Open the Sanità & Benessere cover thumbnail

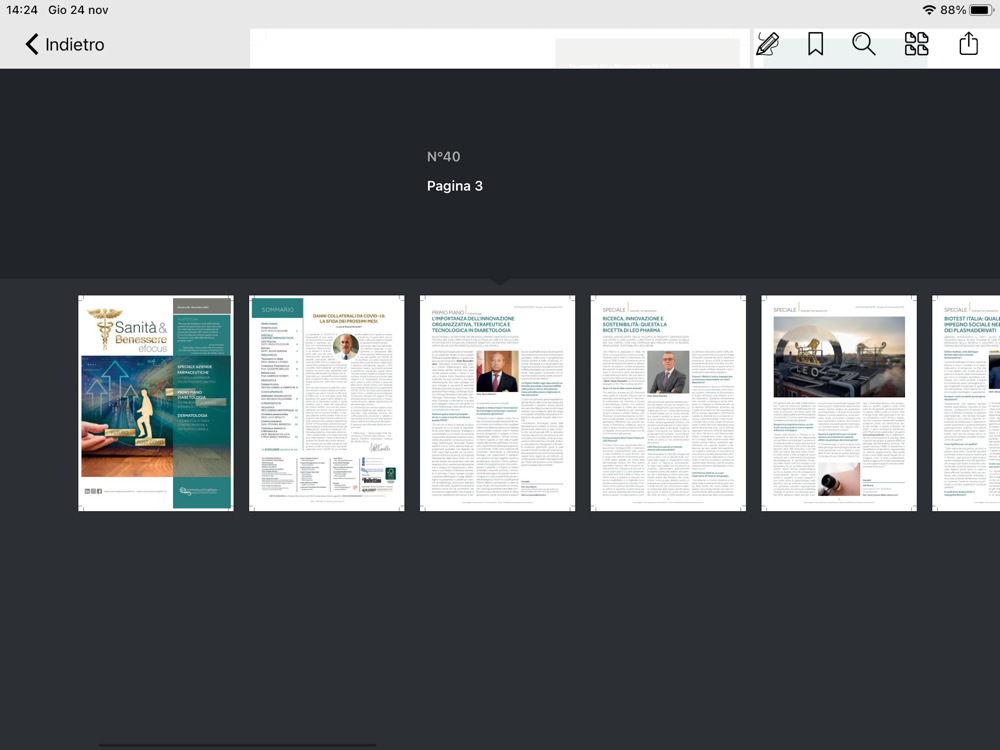(156, 402)
